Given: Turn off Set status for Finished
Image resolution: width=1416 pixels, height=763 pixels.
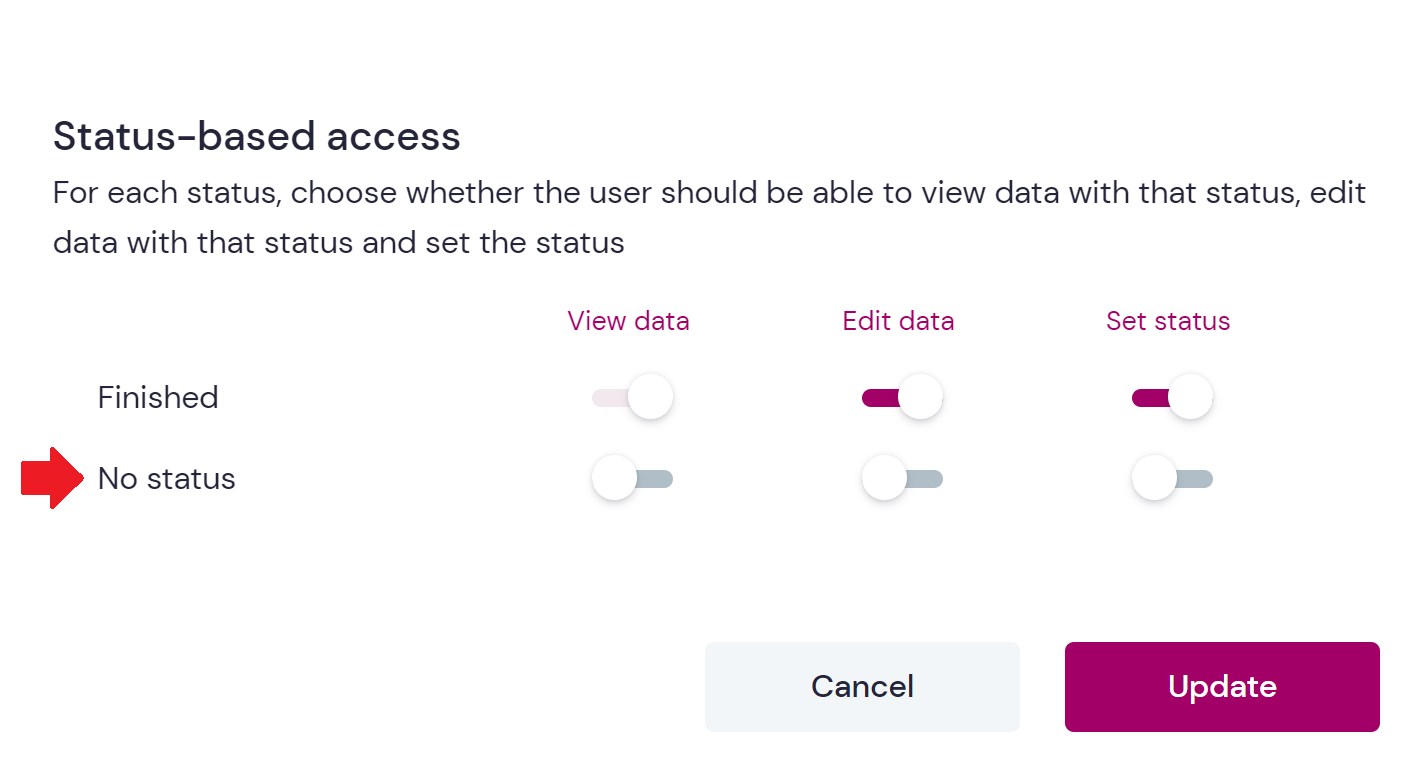Looking at the screenshot, I should [x=1172, y=398].
